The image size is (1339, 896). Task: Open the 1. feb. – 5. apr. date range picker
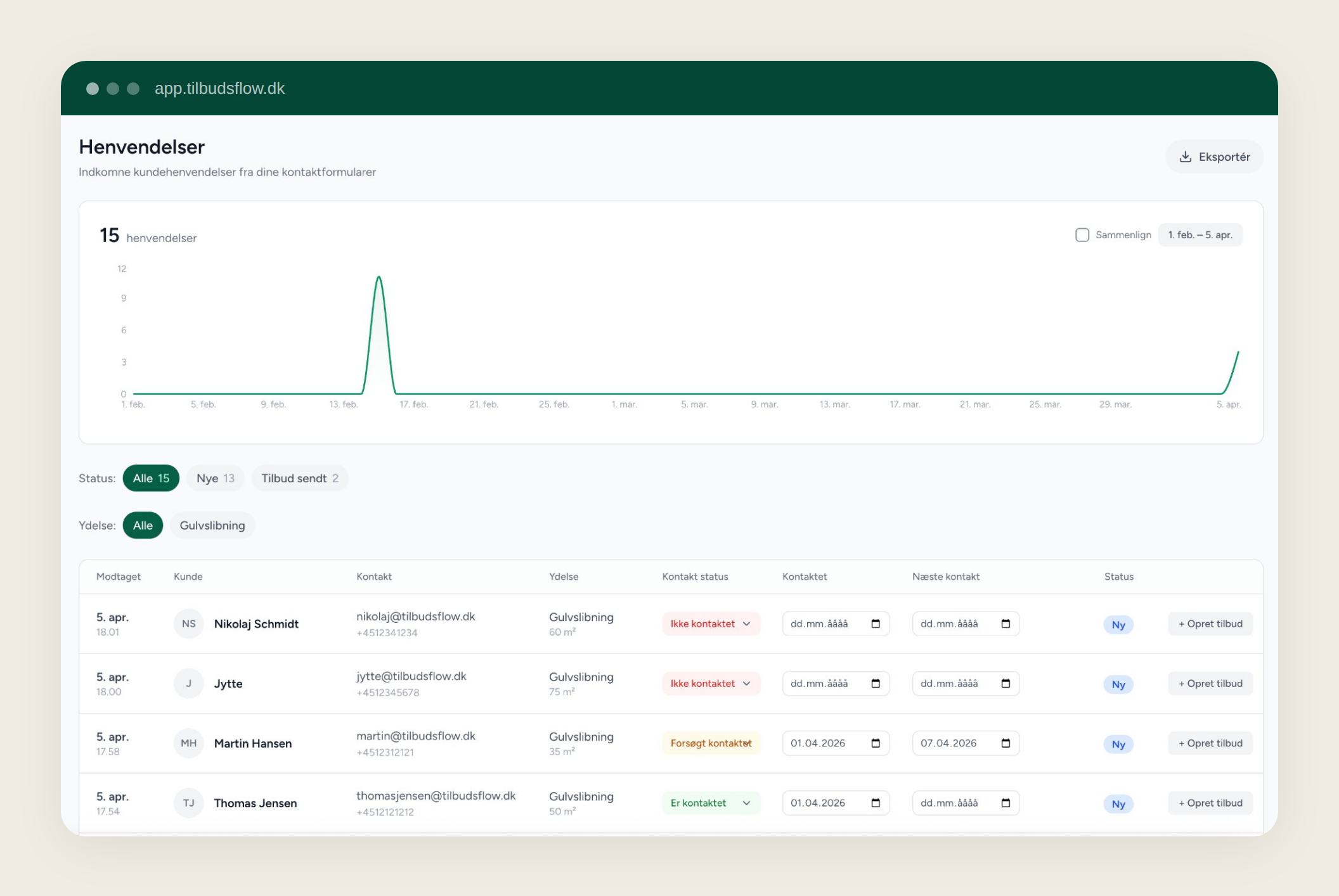[x=1200, y=235]
